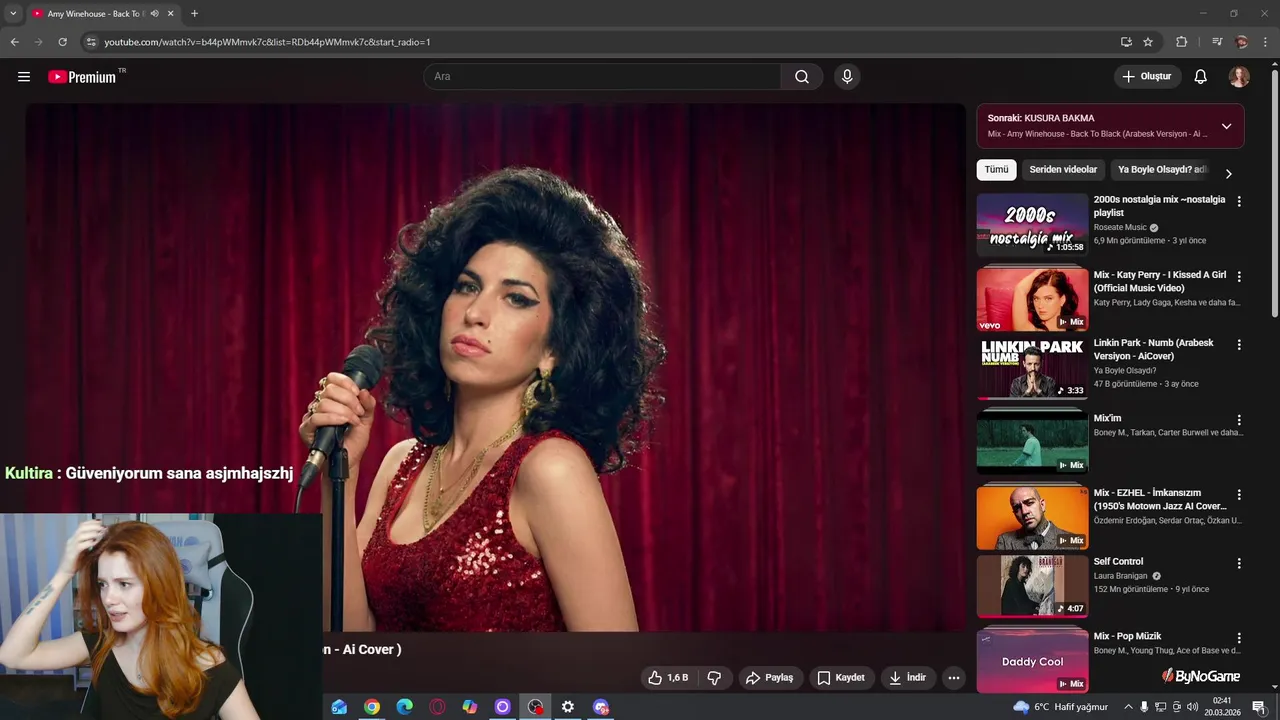Select the Ya Boyle Olsaydı? chip
The width and height of the screenshot is (1280, 720).
pyautogui.click(x=1162, y=170)
